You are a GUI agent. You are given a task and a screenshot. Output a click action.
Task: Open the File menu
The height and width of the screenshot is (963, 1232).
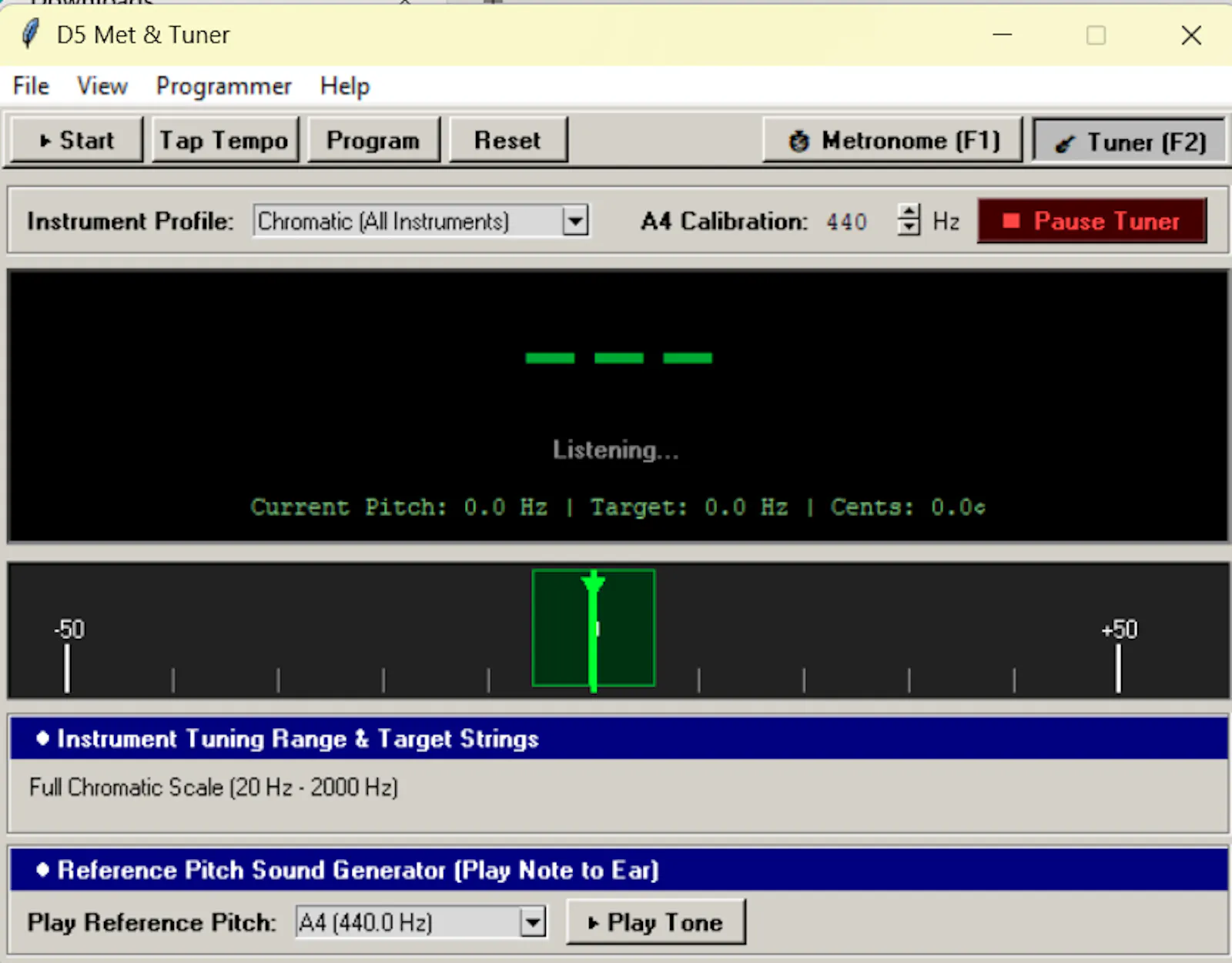[31, 86]
